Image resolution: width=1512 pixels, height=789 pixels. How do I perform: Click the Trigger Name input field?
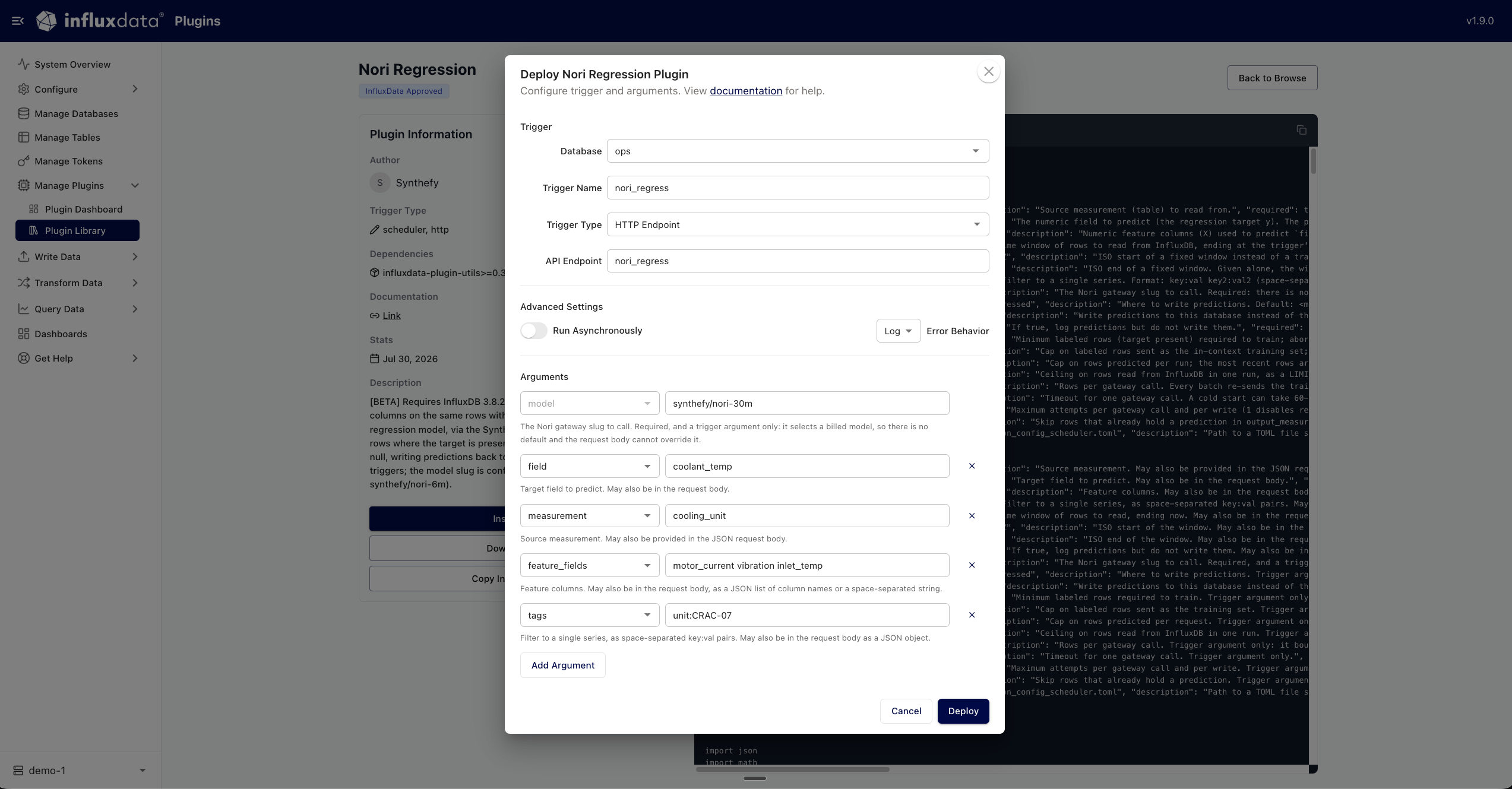(798, 188)
